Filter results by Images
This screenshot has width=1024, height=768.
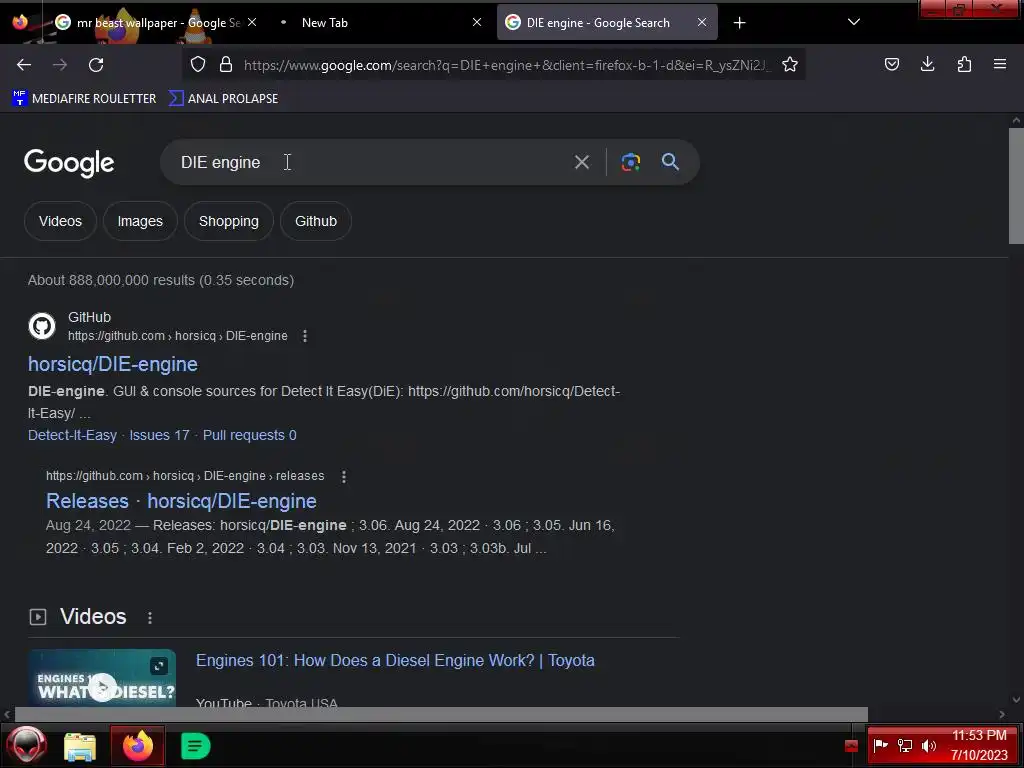[140, 221]
